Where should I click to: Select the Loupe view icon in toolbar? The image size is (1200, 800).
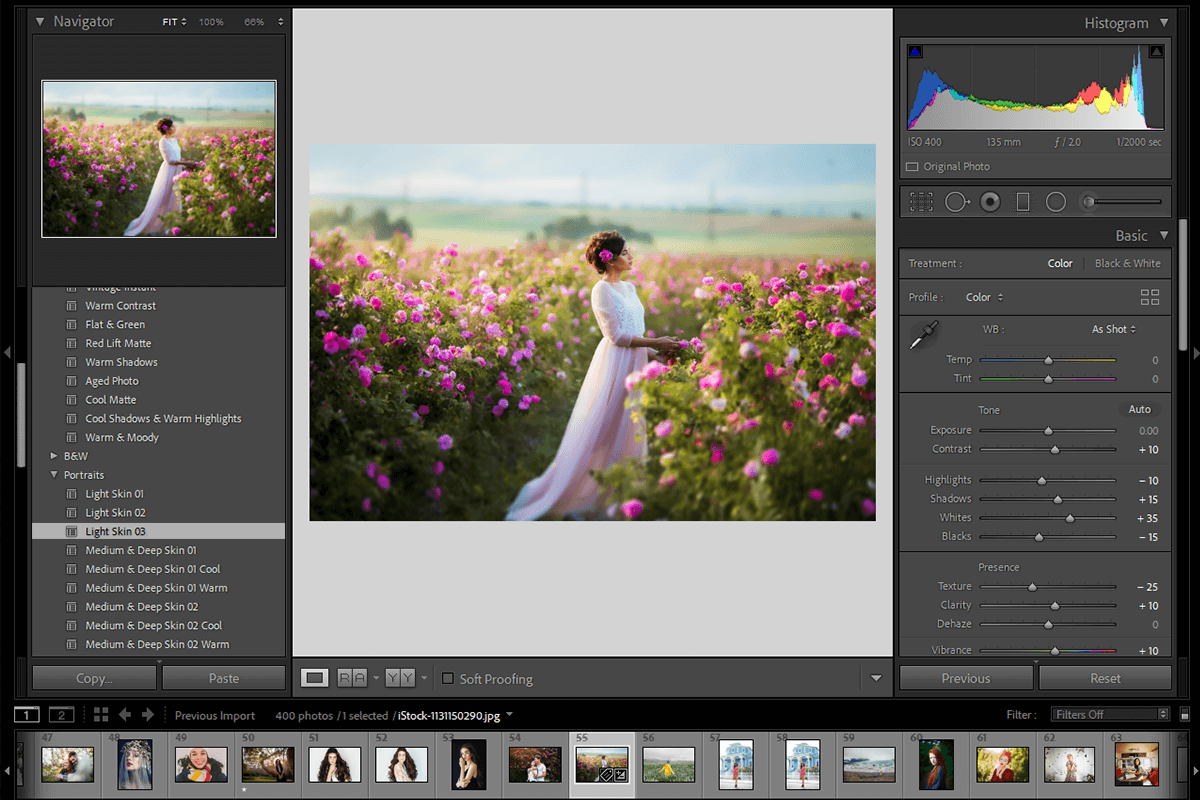pyautogui.click(x=315, y=678)
